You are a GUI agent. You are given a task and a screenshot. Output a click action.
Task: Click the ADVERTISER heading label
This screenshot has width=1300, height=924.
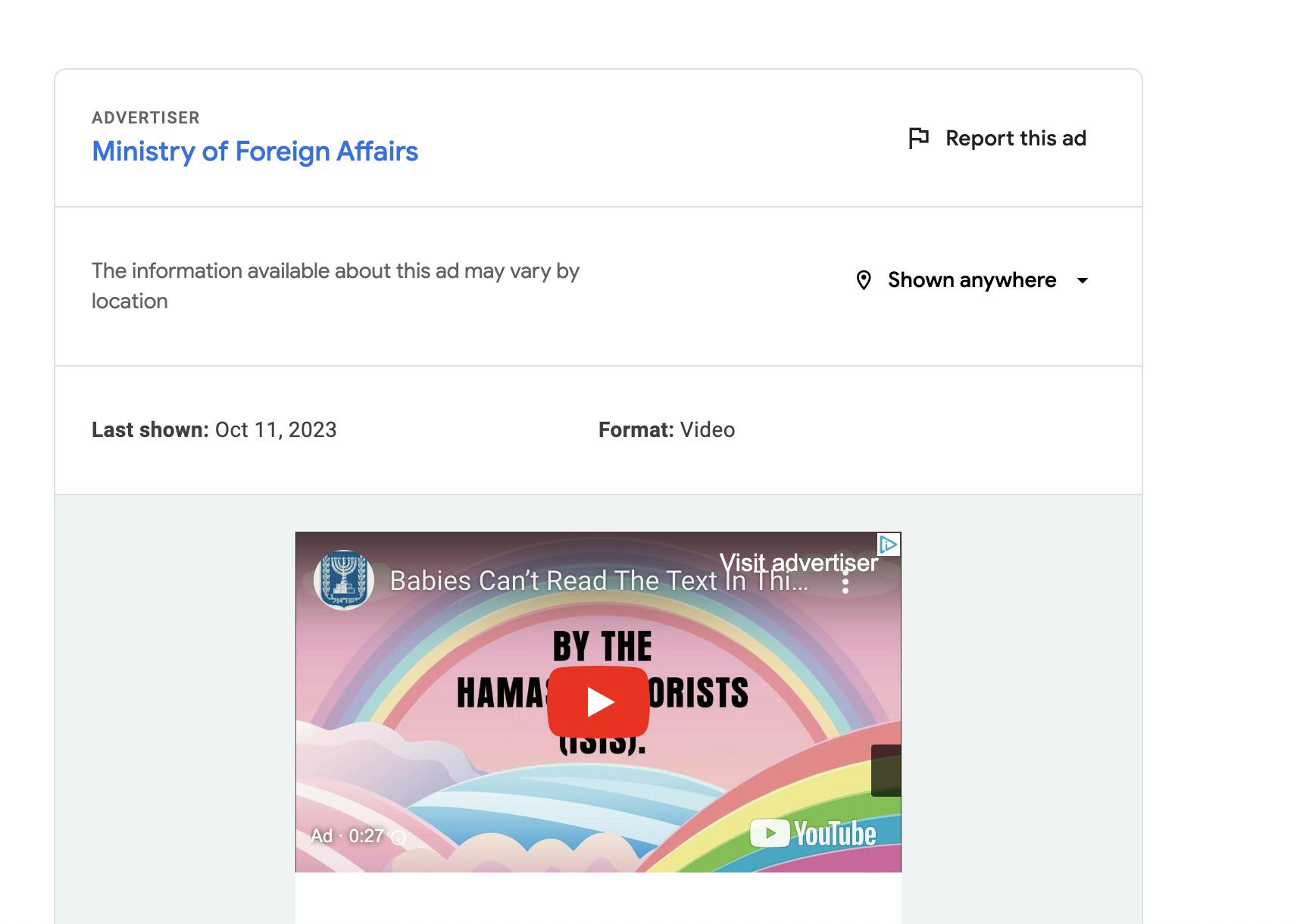(145, 118)
